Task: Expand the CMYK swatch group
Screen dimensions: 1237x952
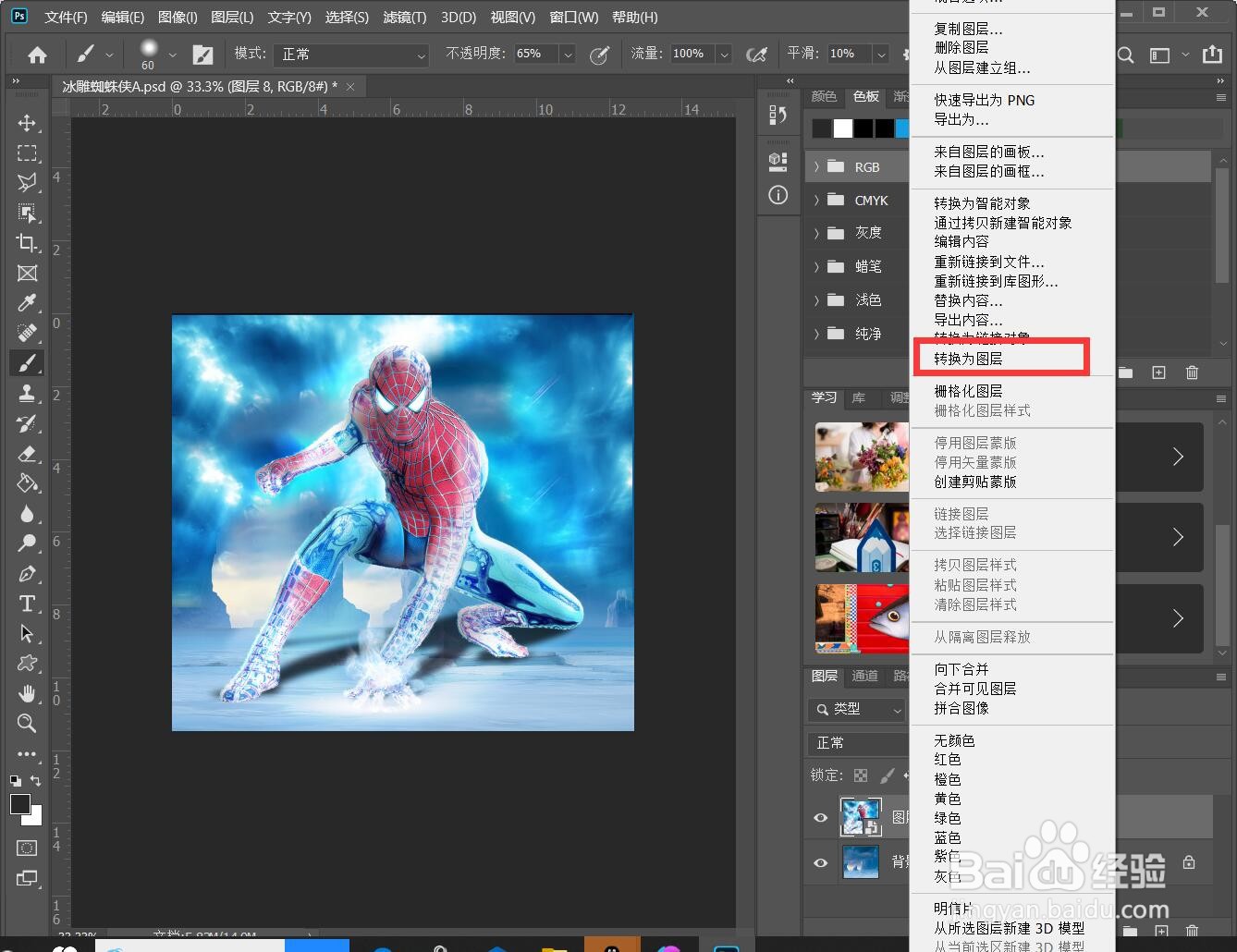Action: pos(816,201)
